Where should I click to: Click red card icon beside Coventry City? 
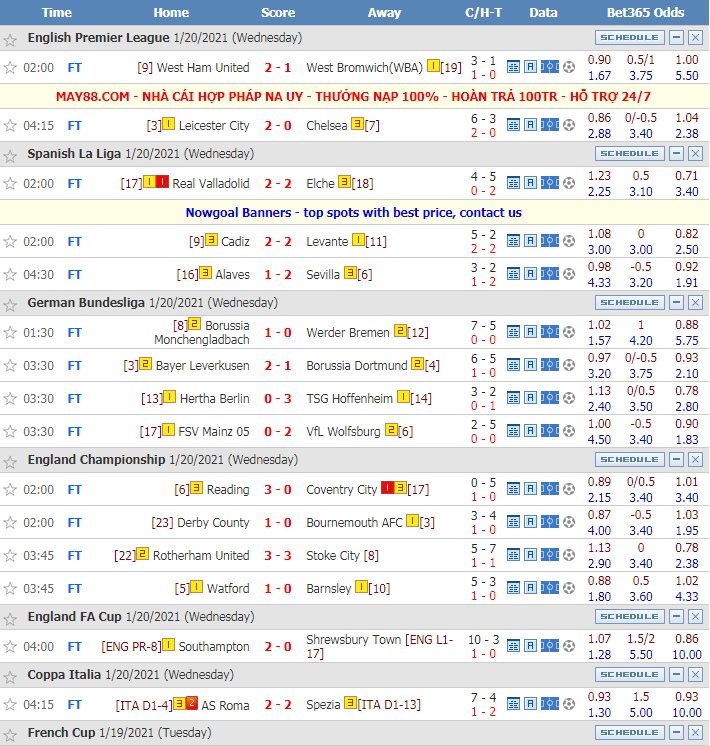387,488
